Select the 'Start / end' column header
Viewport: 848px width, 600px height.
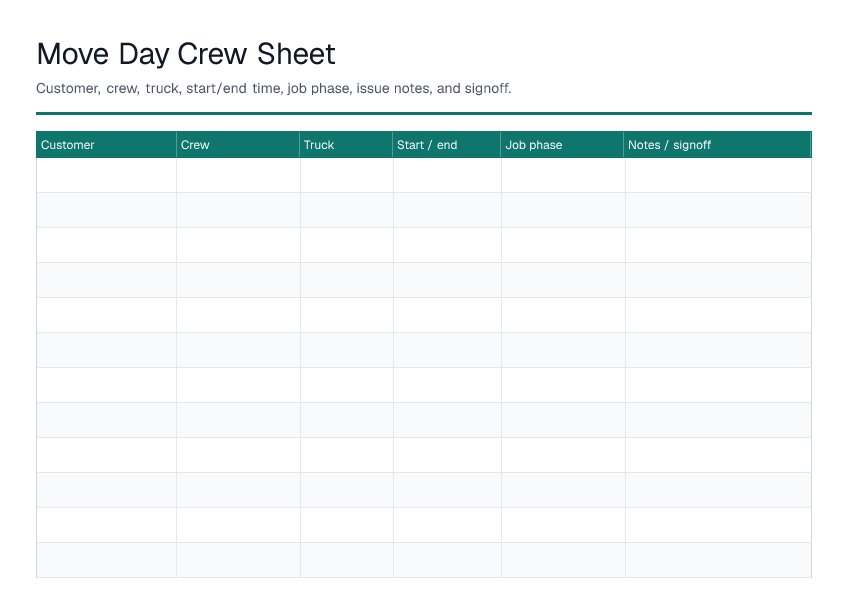[447, 144]
